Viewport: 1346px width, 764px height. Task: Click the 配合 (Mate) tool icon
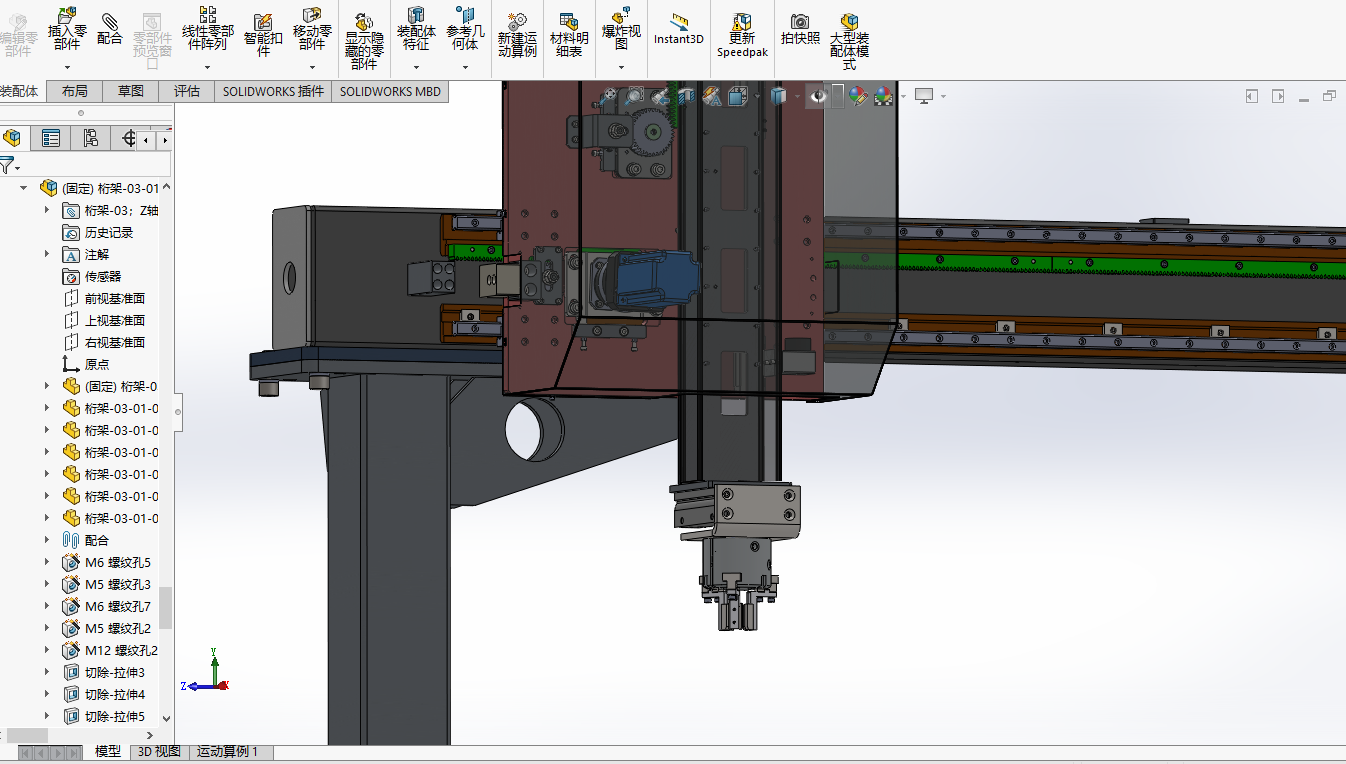(x=110, y=29)
